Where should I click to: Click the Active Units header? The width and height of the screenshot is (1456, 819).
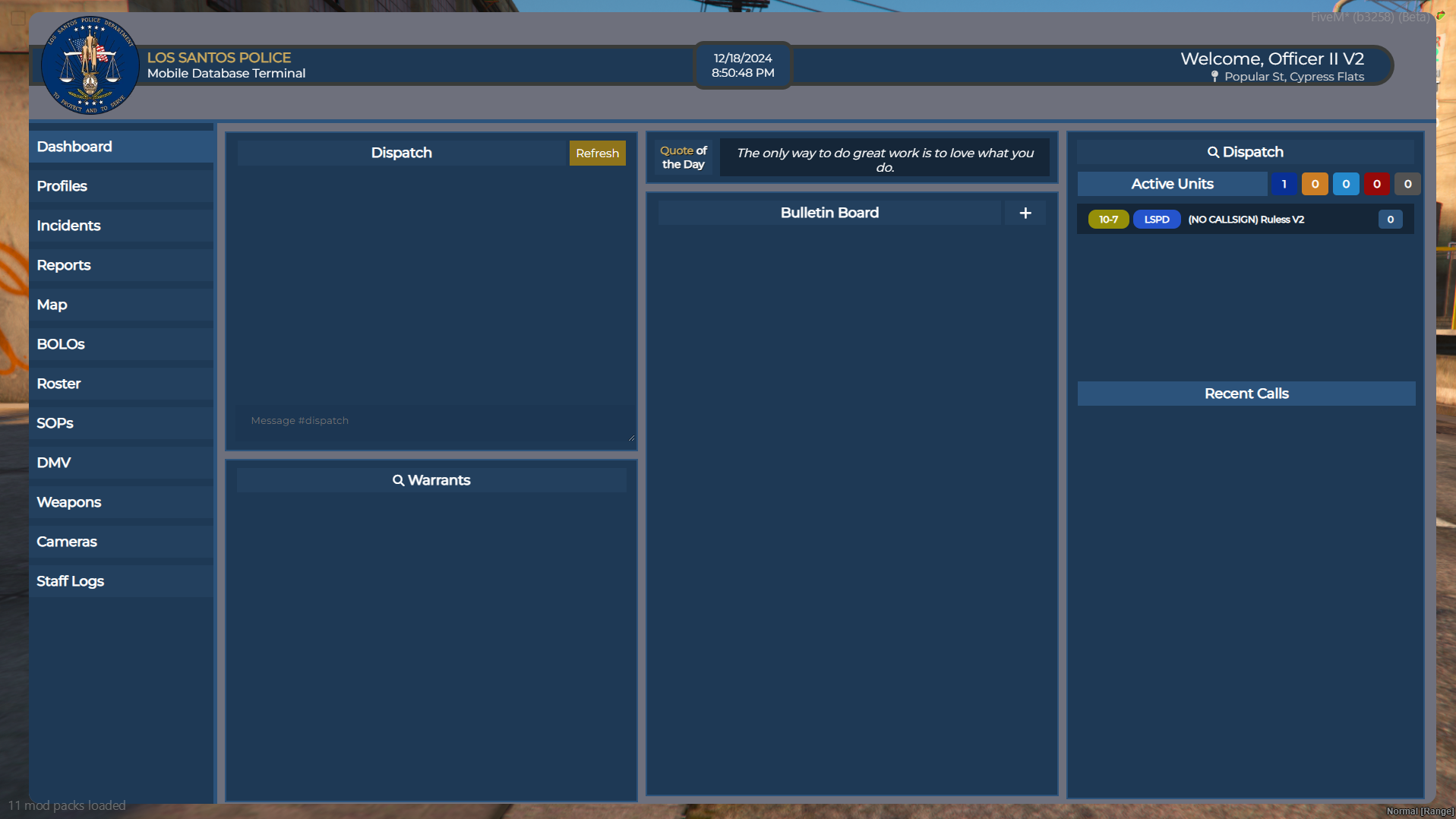click(x=1172, y=184)
